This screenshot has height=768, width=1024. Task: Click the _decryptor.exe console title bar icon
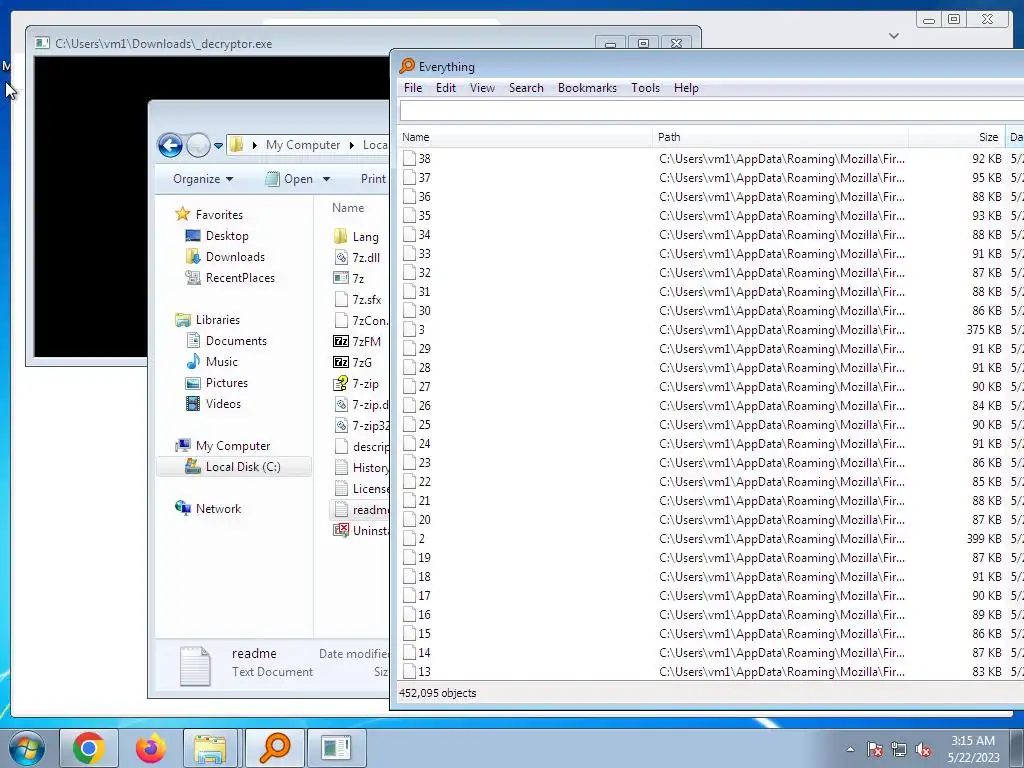(x=42, y=43)
